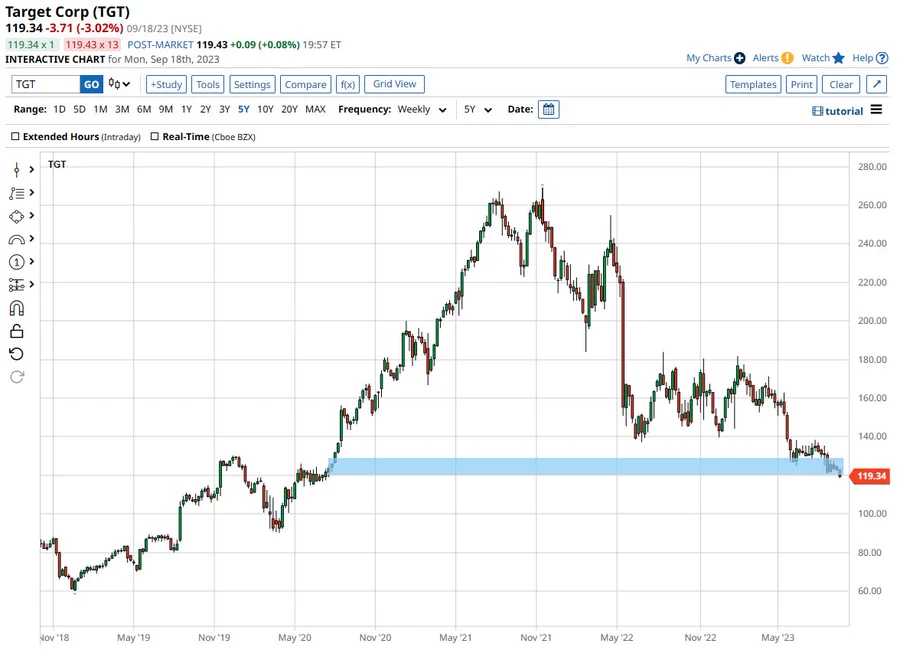Click the f(x) expressions button
This screenshot has width=900, height=650.
348,84
